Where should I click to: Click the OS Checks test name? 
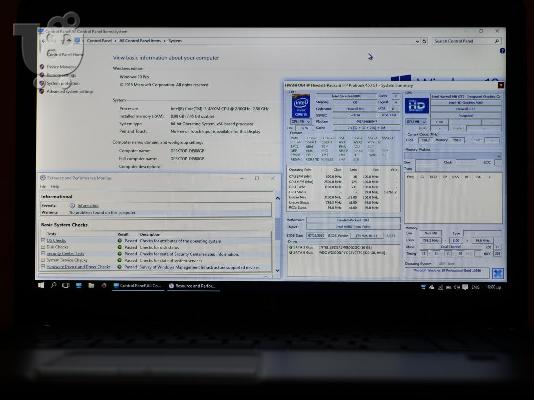[x=56, y=241]
